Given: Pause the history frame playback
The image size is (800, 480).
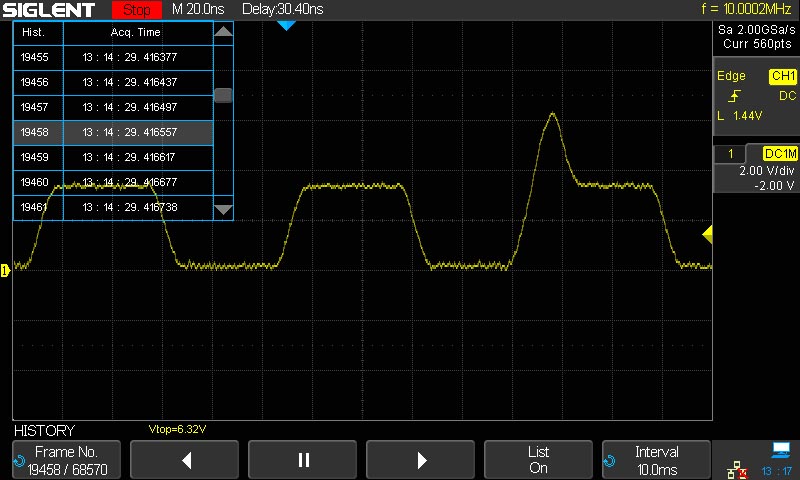Looking at the screenshot, I should point(303,461).
